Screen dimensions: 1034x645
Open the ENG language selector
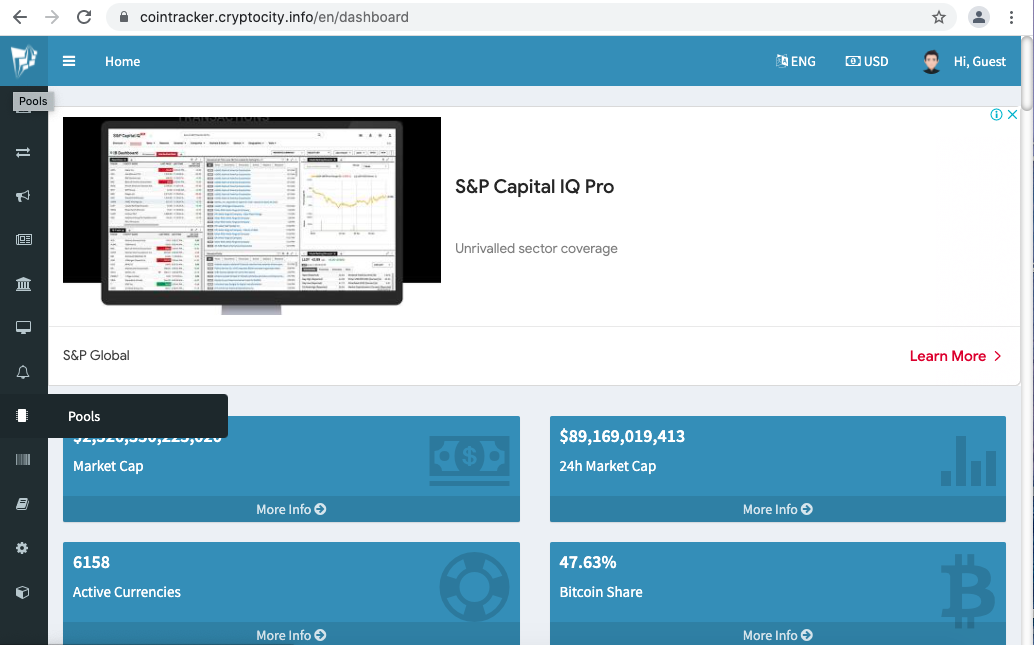pos(795,61)
